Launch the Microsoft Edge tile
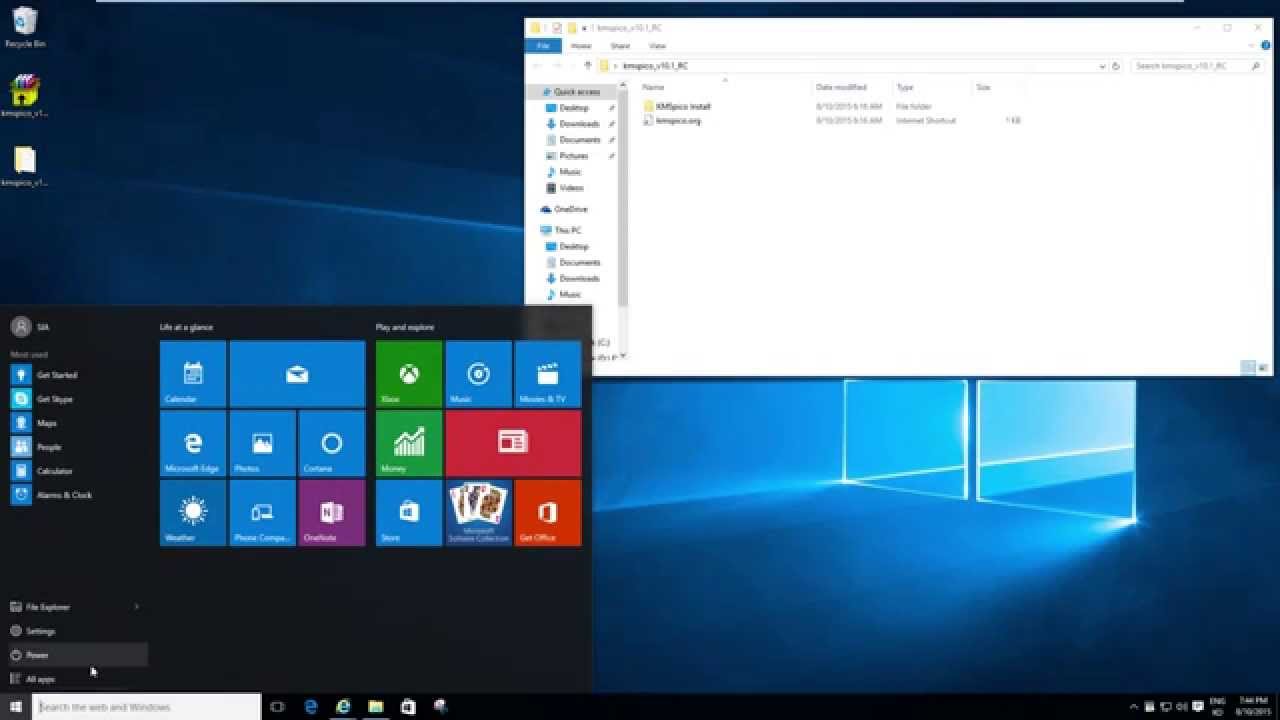 193,443
